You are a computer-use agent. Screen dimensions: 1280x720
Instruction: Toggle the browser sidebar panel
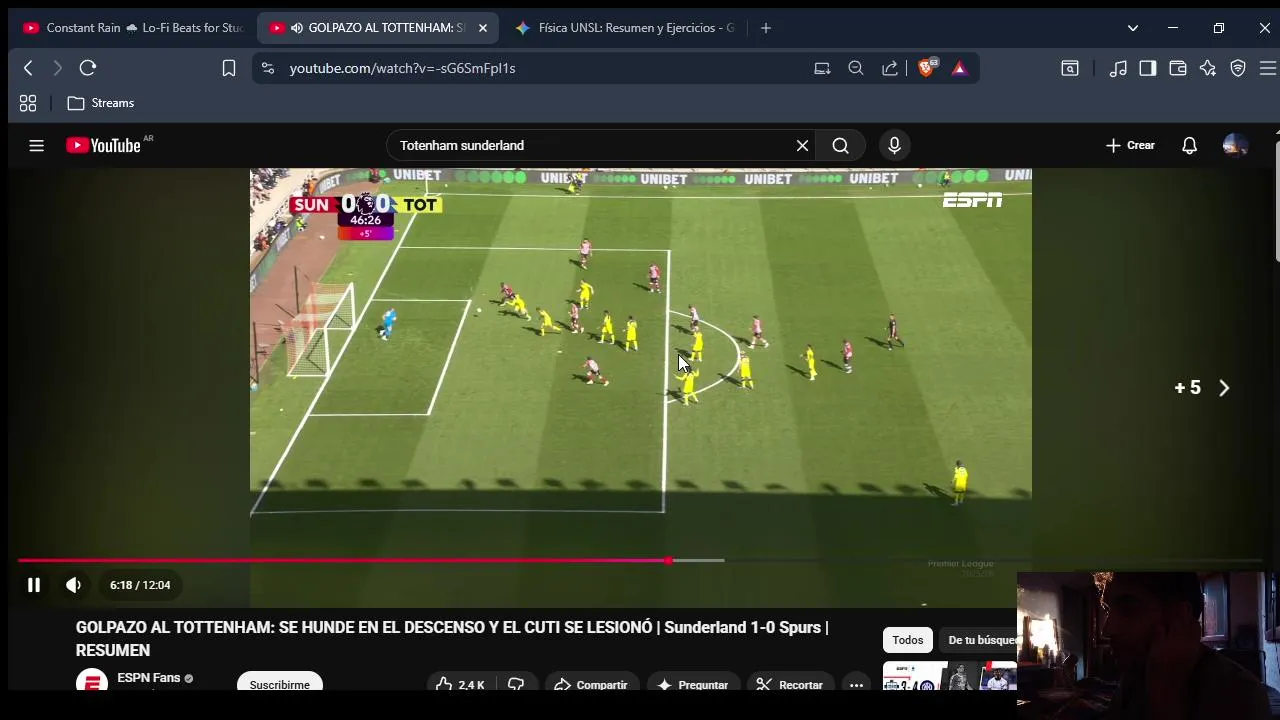tap(1148, 68)
